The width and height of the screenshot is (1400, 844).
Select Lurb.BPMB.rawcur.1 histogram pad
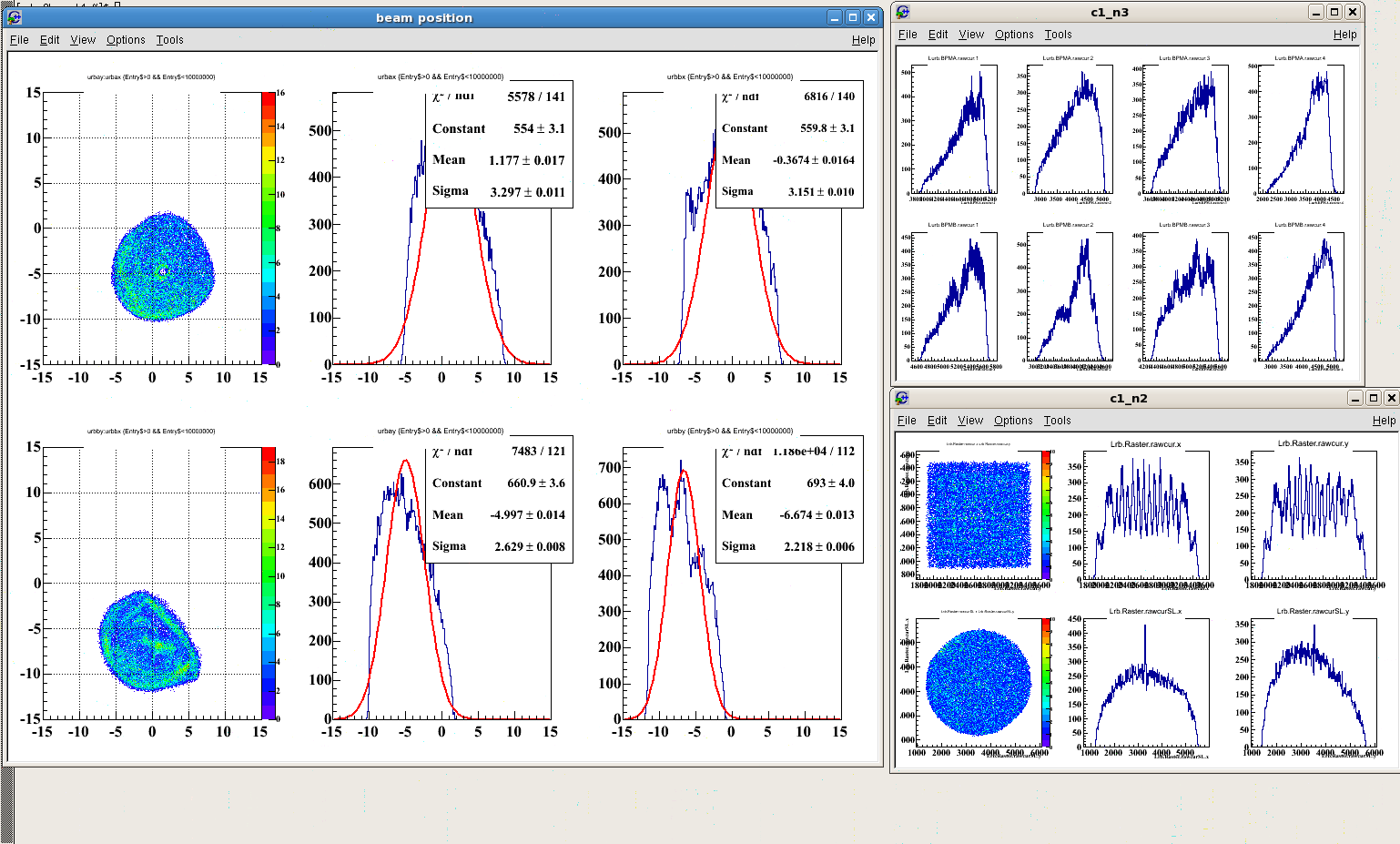coord(953,296)
